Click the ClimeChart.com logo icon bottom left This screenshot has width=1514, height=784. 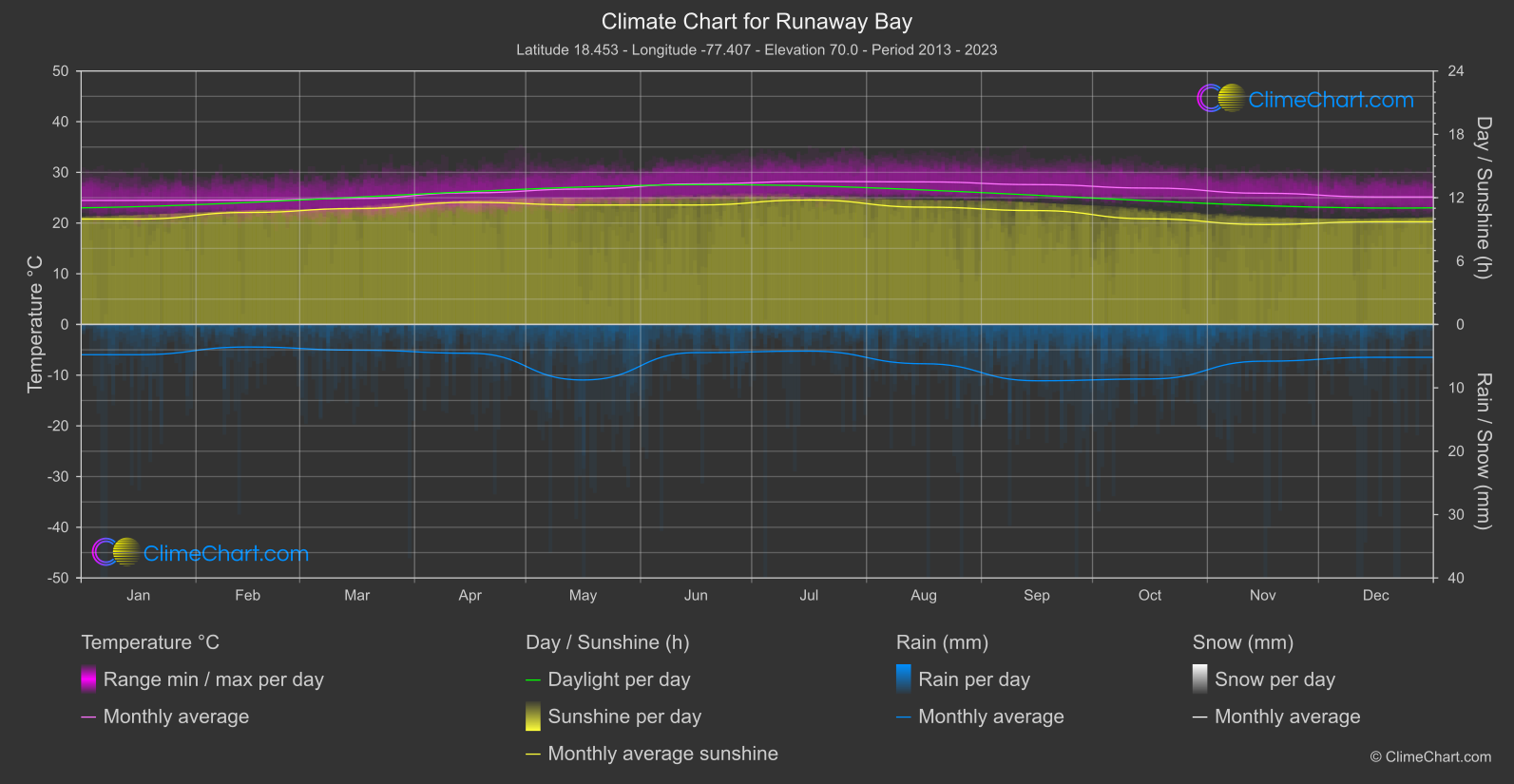(x=116, y=552)
